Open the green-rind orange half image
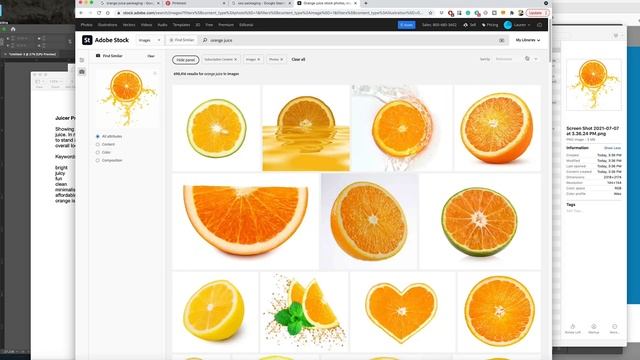The image size is (640, 360). [480, 221]
